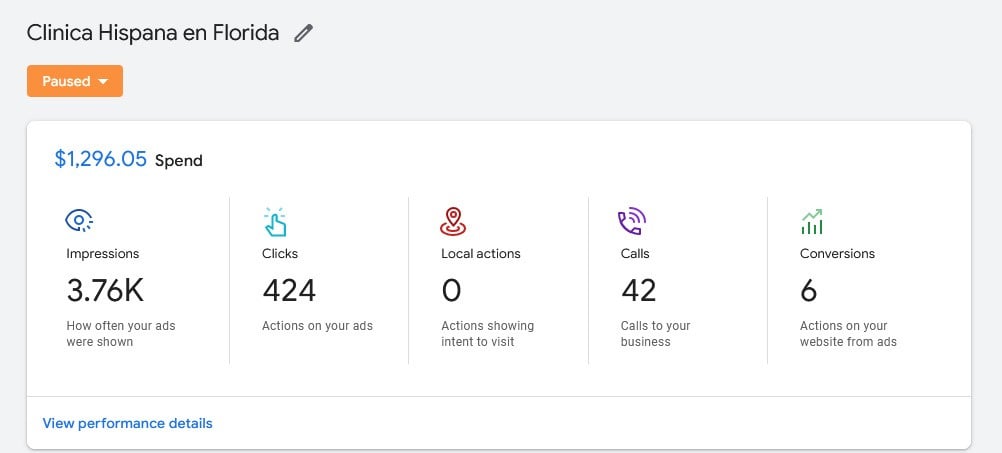
Task: Click the 6 conversions value
Action: click(x=808, y=290)
